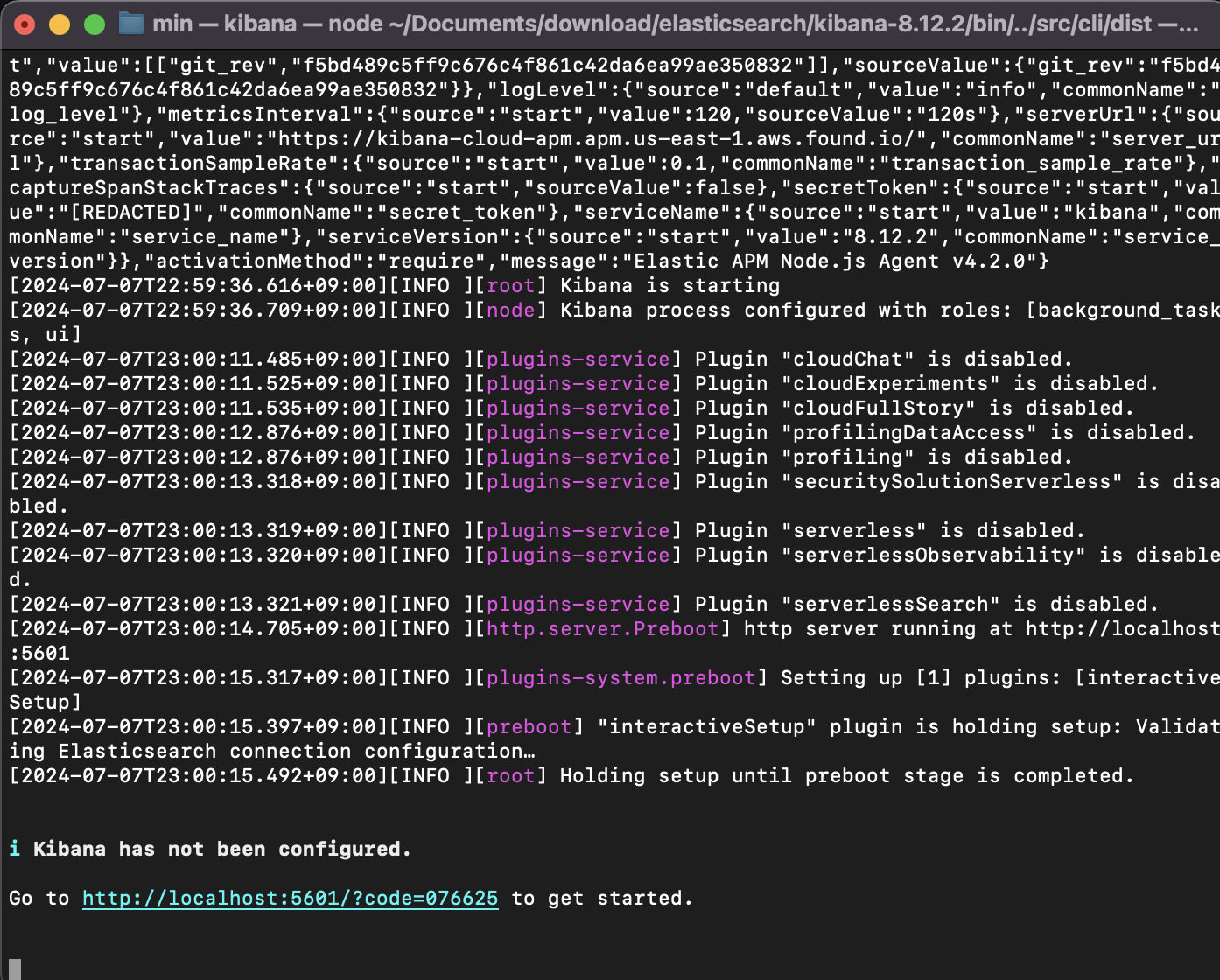Open the localhost:5601 setup link
Viewport: 1220px width, 980px height.
[290, 899]
